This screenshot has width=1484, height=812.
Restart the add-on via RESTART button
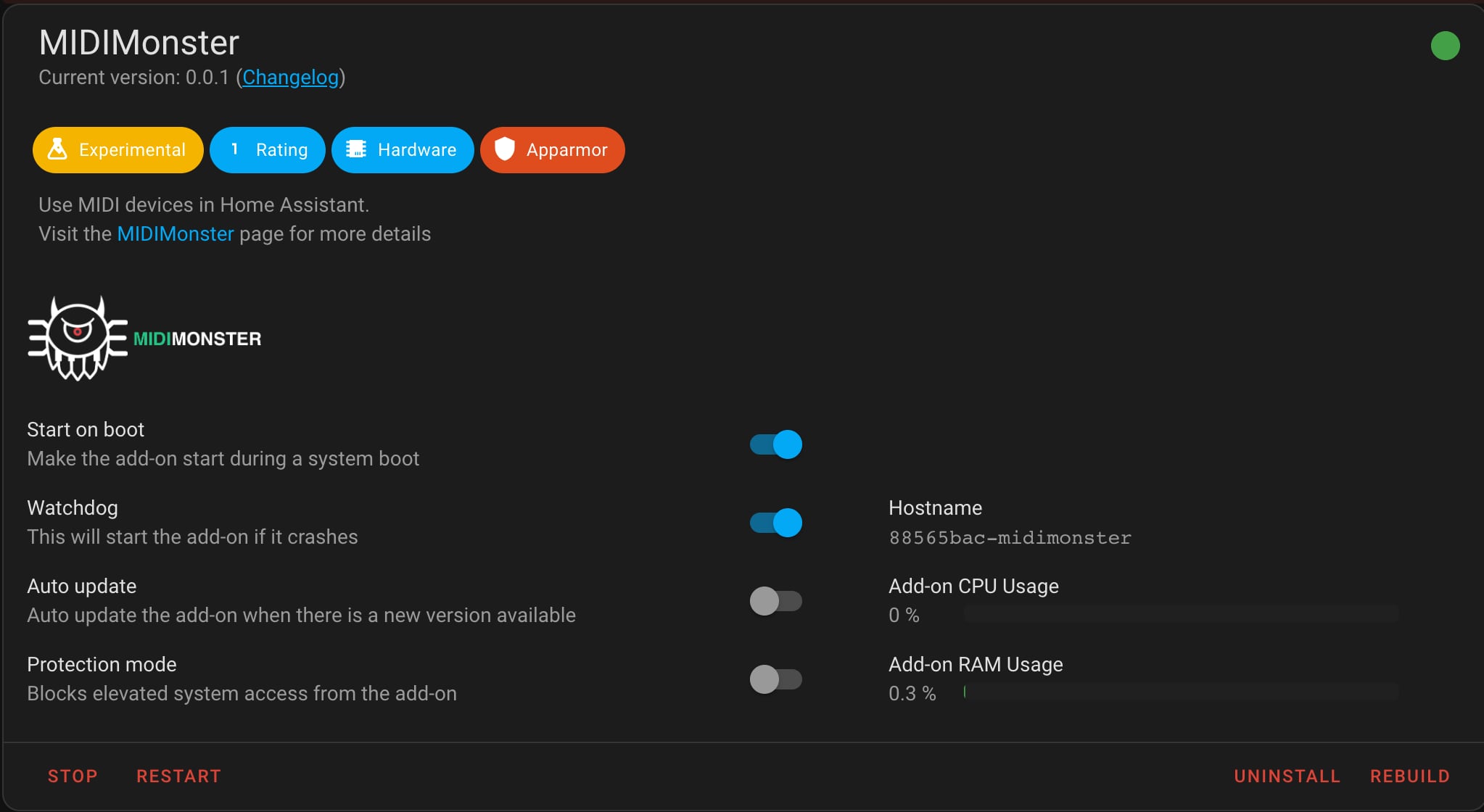(178, 776)
